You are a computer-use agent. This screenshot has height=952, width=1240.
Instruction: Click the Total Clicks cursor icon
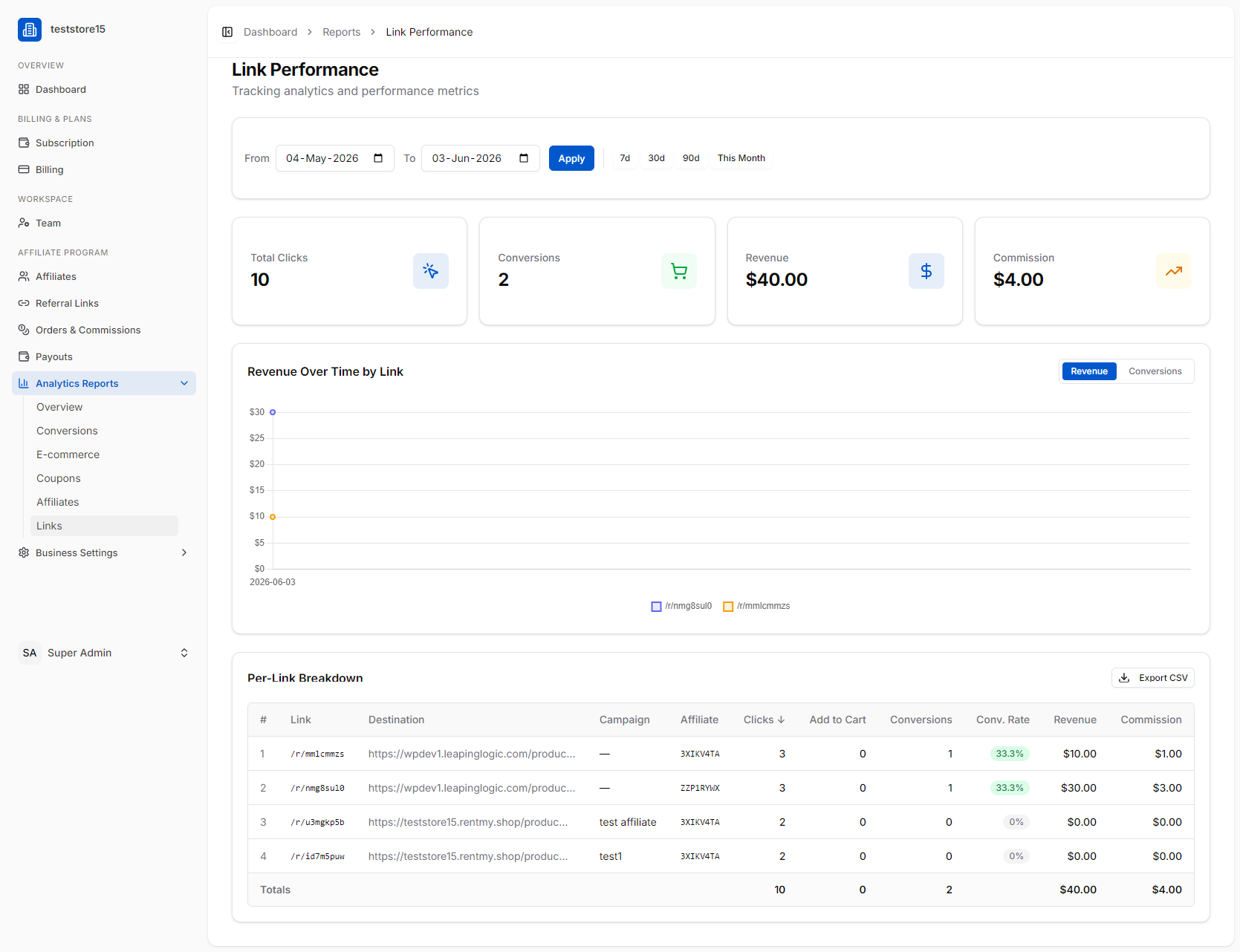pyautogui.click(x=431, y=271)
